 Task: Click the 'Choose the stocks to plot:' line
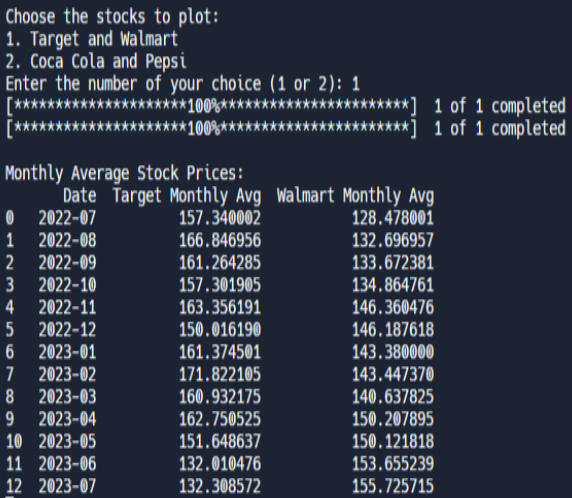112,18
